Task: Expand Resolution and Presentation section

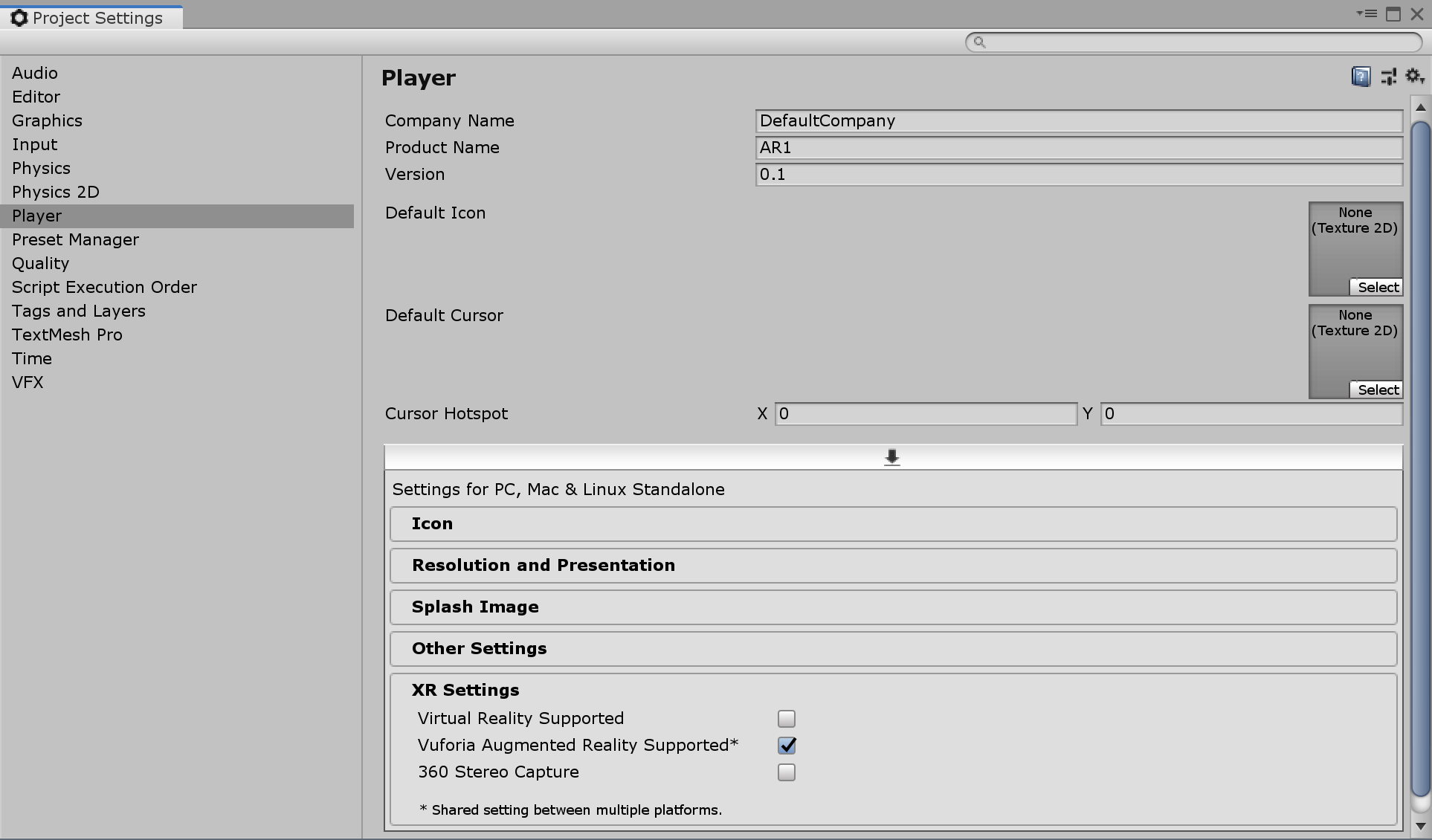Action: pos(893,566)
